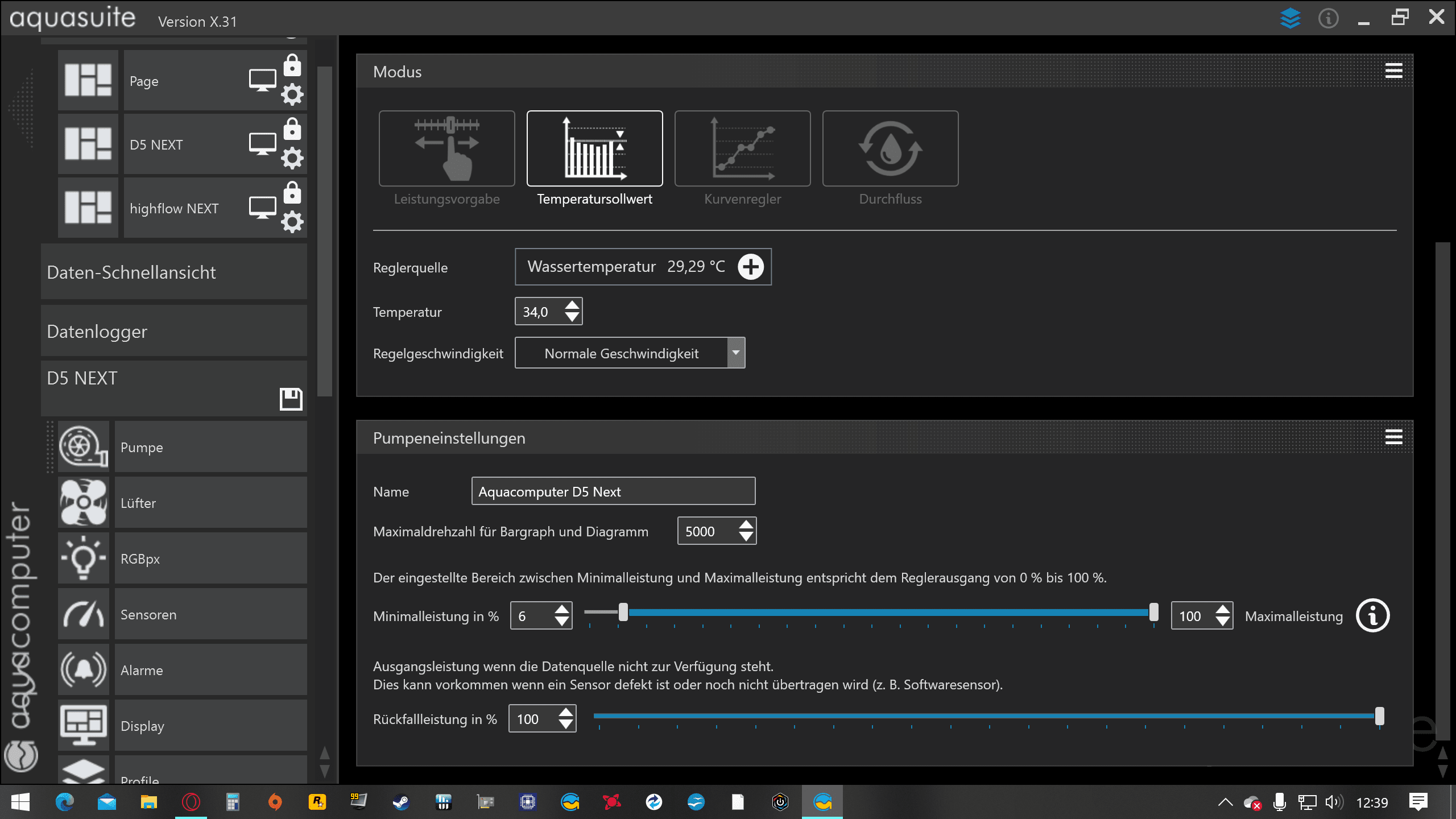
Task: Increase Maximaldrehzahl value
Action: (746, 525)
